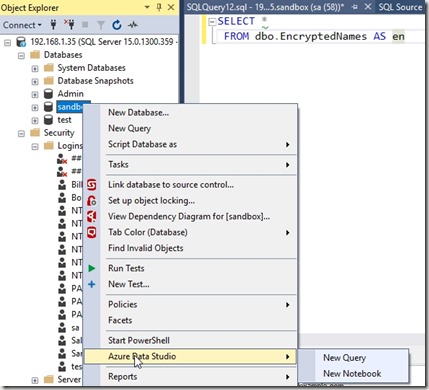Select the Database Snapshots folder

coord(95,81)
